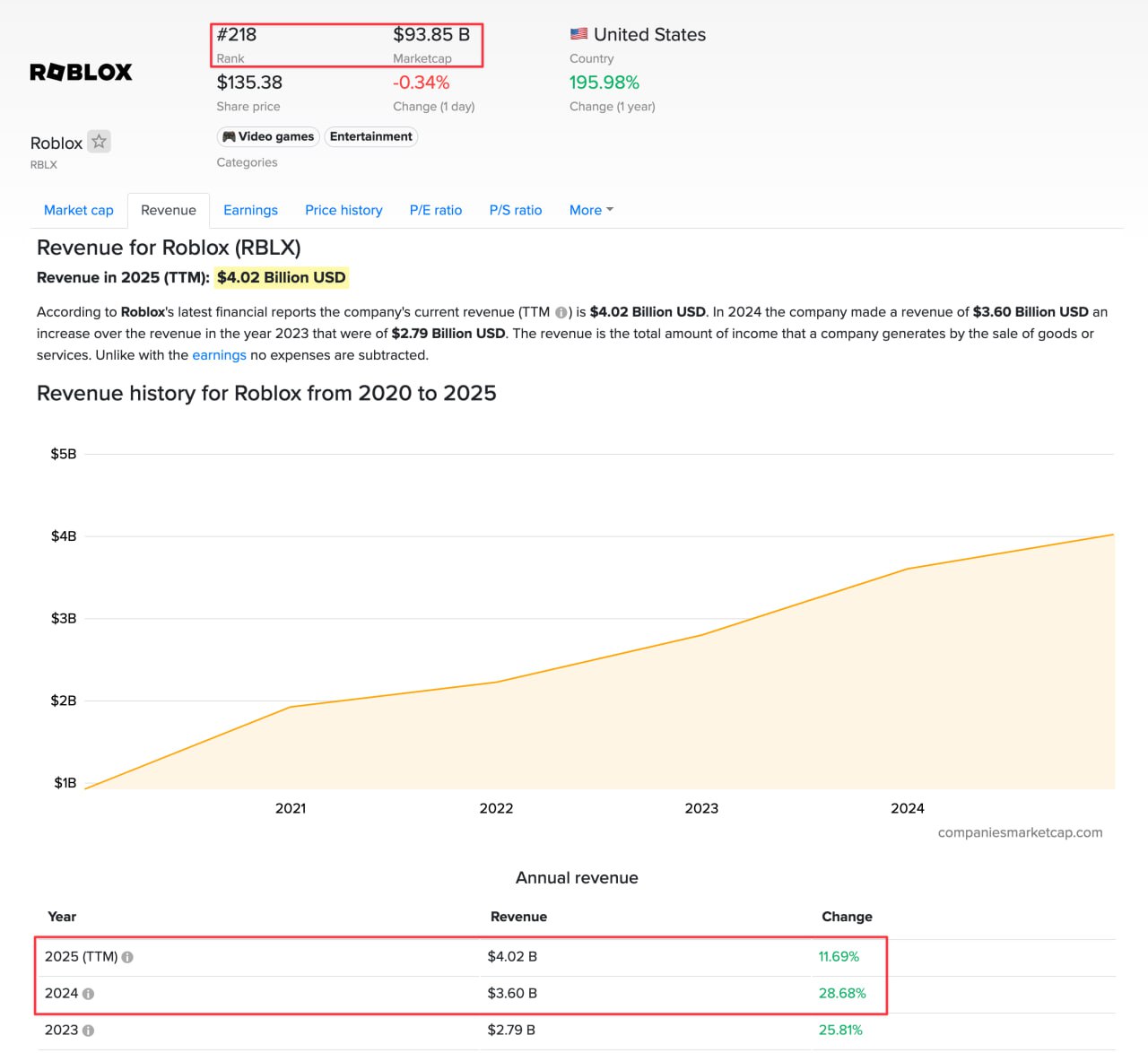The width and height of the screenshot is (1148, 1053).
Task: Click the 195.98% one-year change
Action: tap(604, 83)
